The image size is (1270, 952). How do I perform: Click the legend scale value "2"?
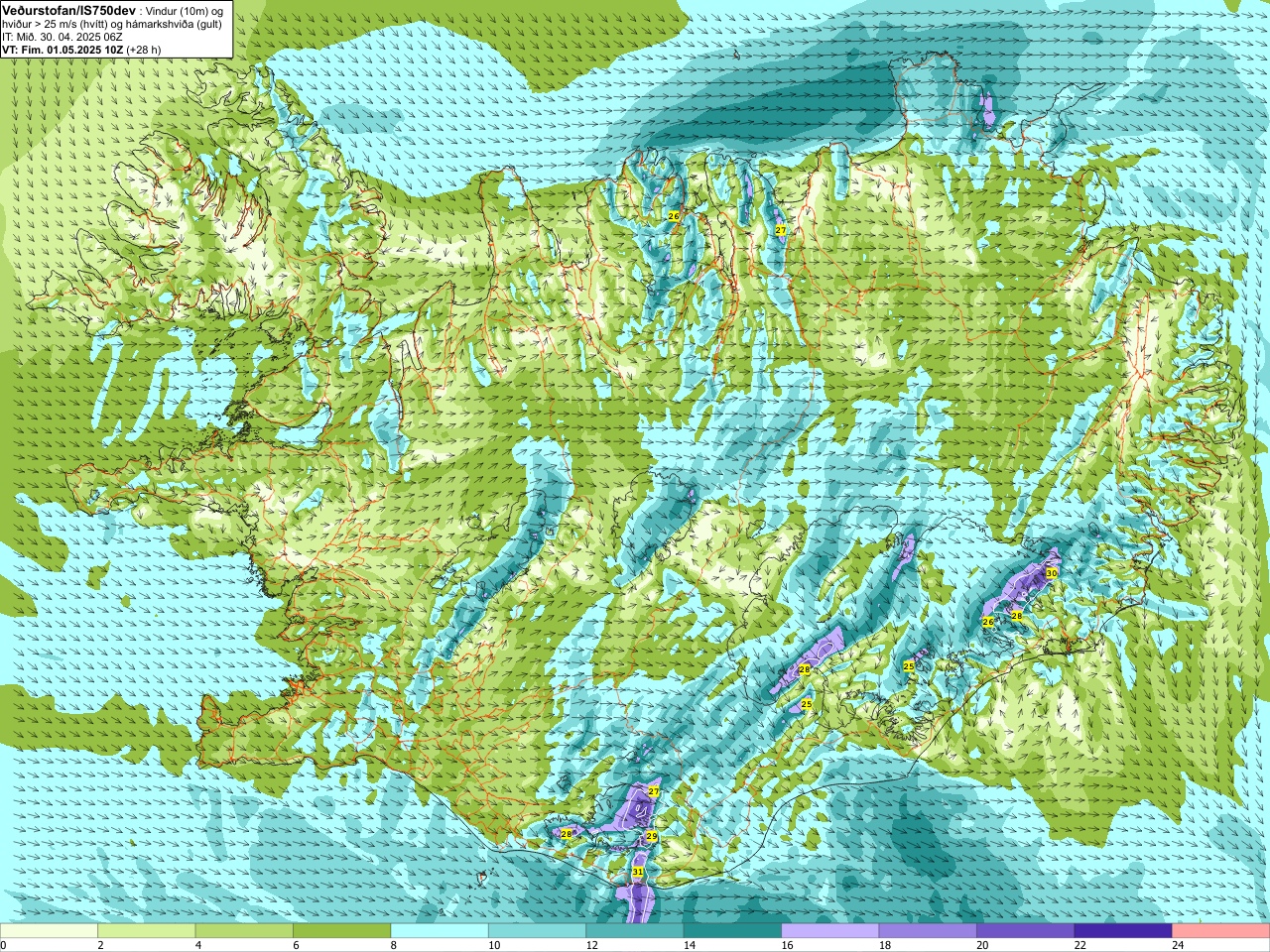coord(100,945)
